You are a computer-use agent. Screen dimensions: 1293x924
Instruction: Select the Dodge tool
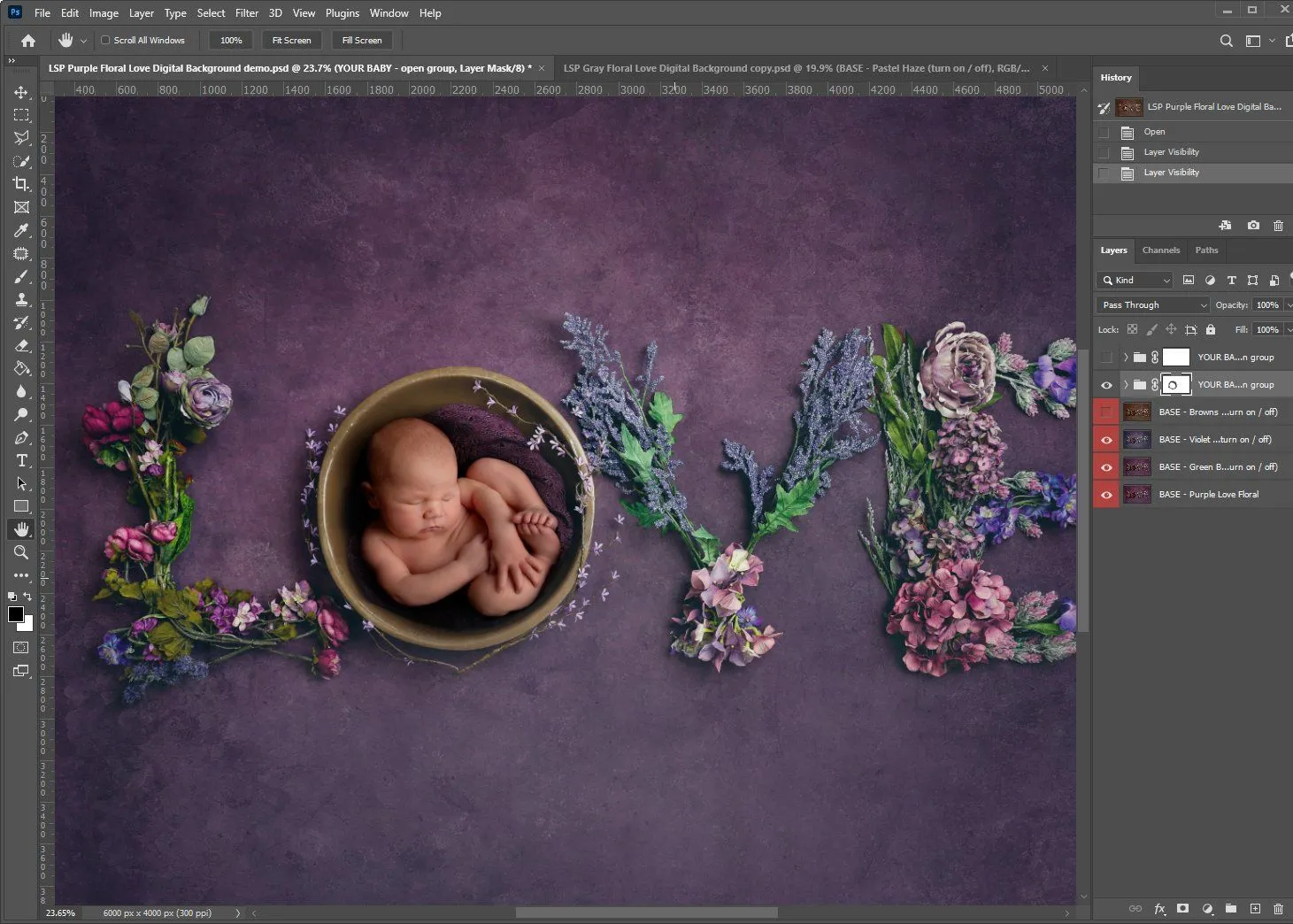[21, 414]
